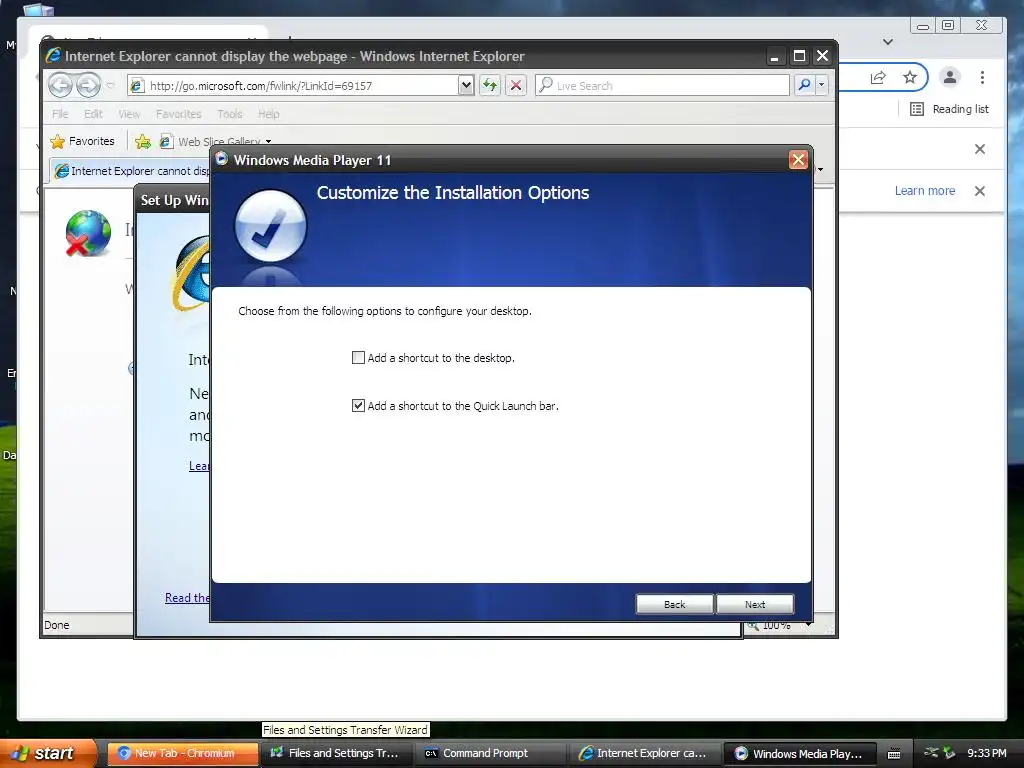Click the Chromium profile avatar icon
Screen dimensions: 1024x768
[950, 77]
